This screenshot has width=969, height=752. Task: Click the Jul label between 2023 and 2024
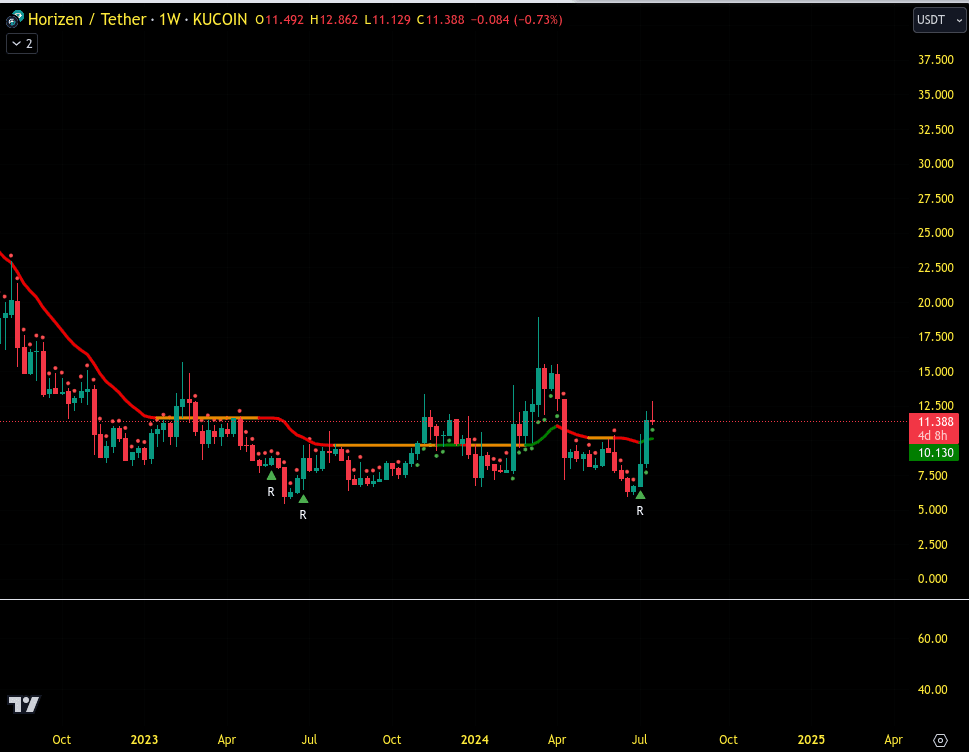click(x=309, y=740)
